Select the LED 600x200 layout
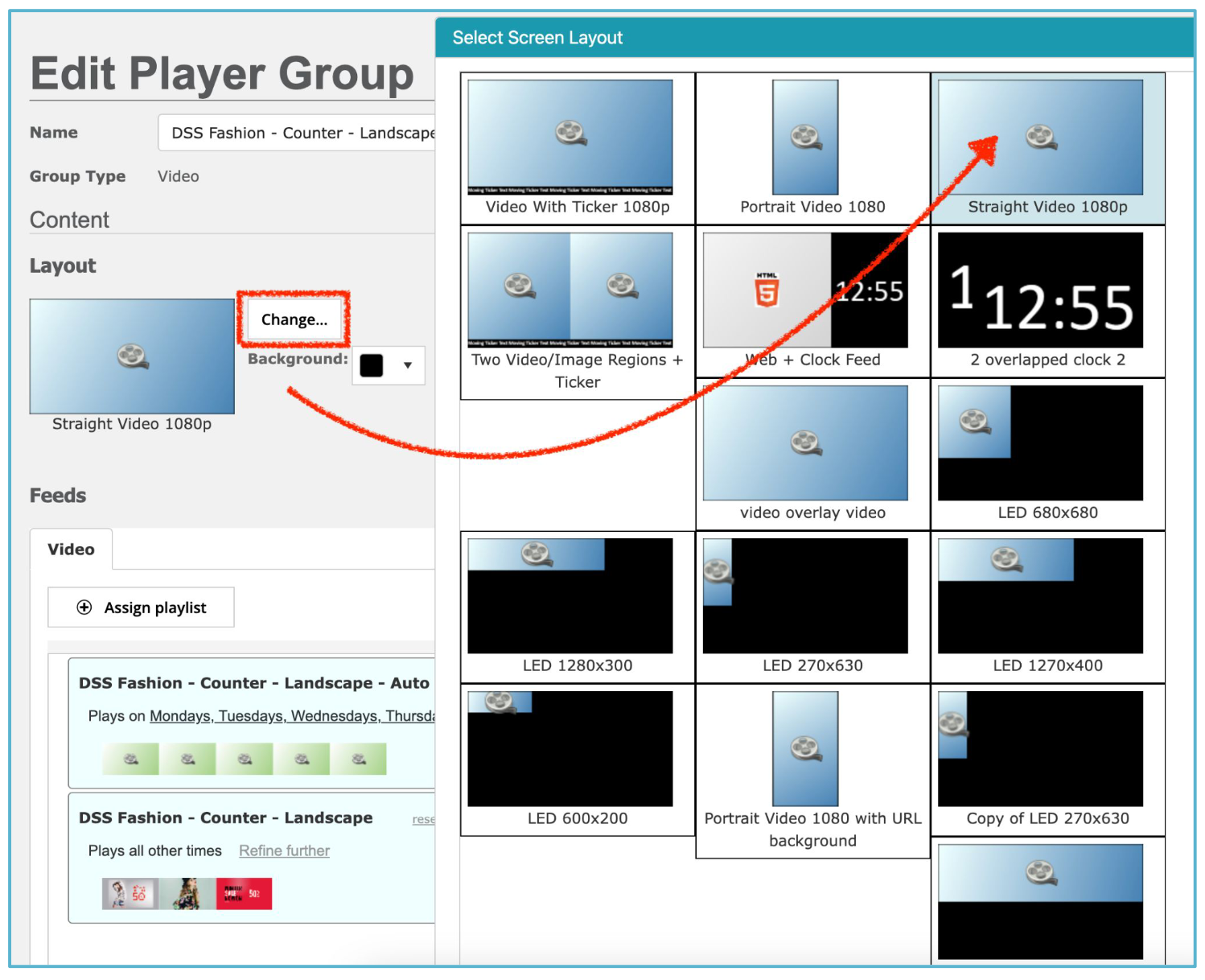This screenshot has width=1205, height=980. pyautogui.click(x=577, y=760)
